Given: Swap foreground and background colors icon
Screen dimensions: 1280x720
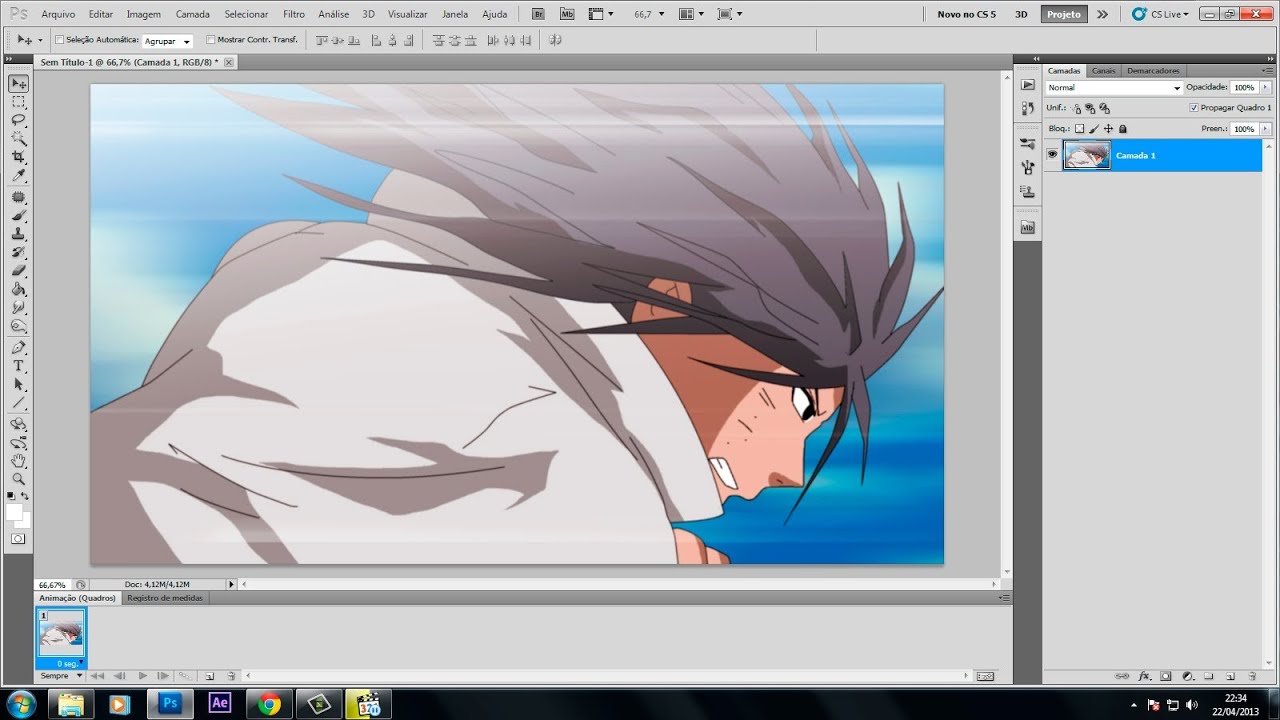Looking at the screenshot, I should point(25,496).
